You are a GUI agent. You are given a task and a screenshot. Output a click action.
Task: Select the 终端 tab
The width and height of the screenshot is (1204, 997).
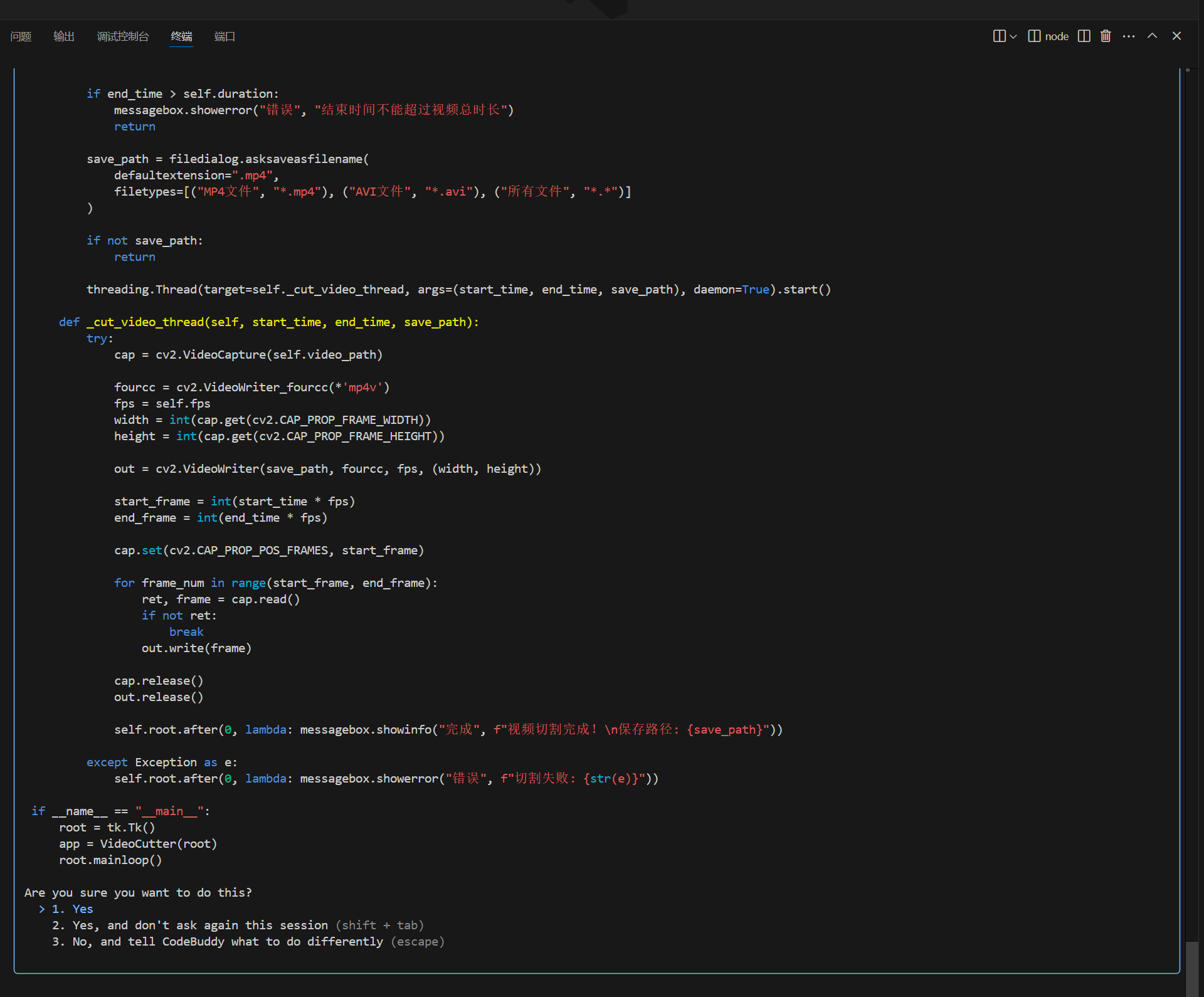coord(182,36)
